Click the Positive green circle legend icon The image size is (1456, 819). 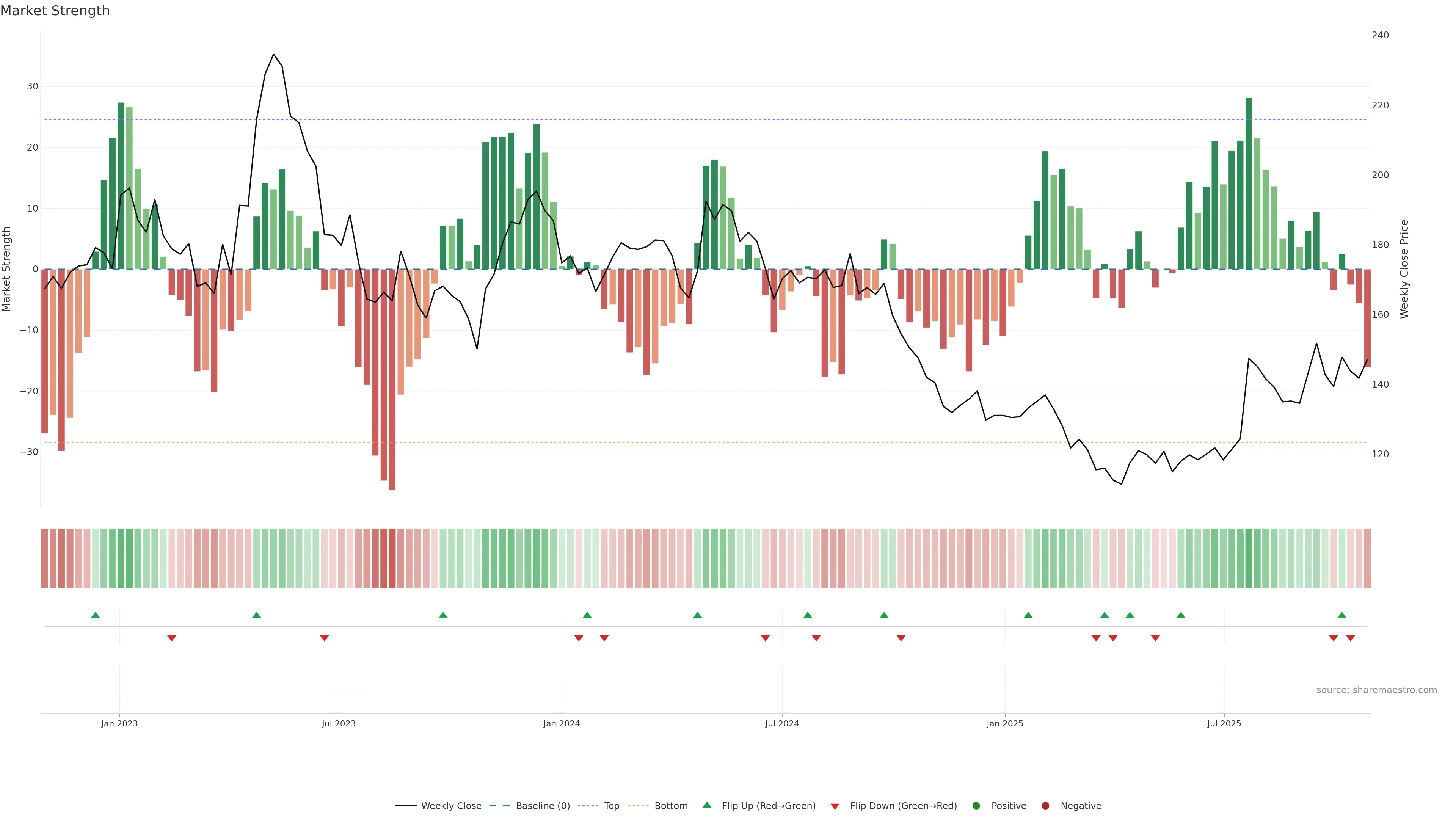coord(976,805)
